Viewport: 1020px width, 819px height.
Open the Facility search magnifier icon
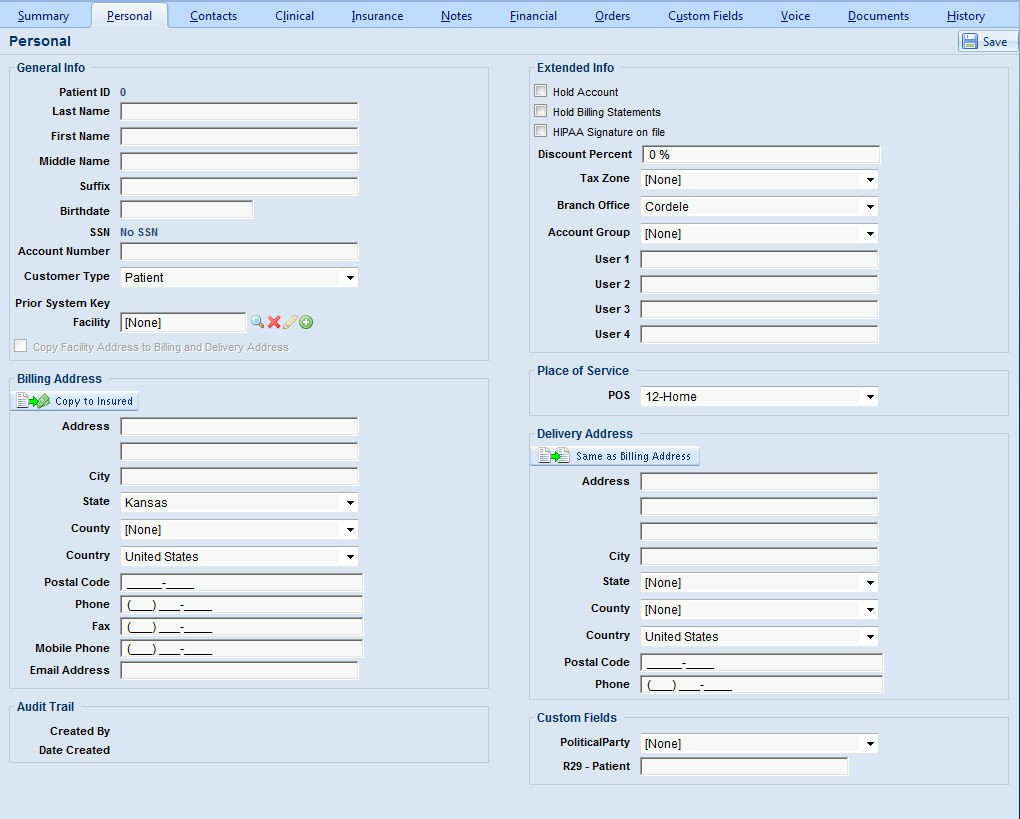pyautogui.click(x=256, y=322)
